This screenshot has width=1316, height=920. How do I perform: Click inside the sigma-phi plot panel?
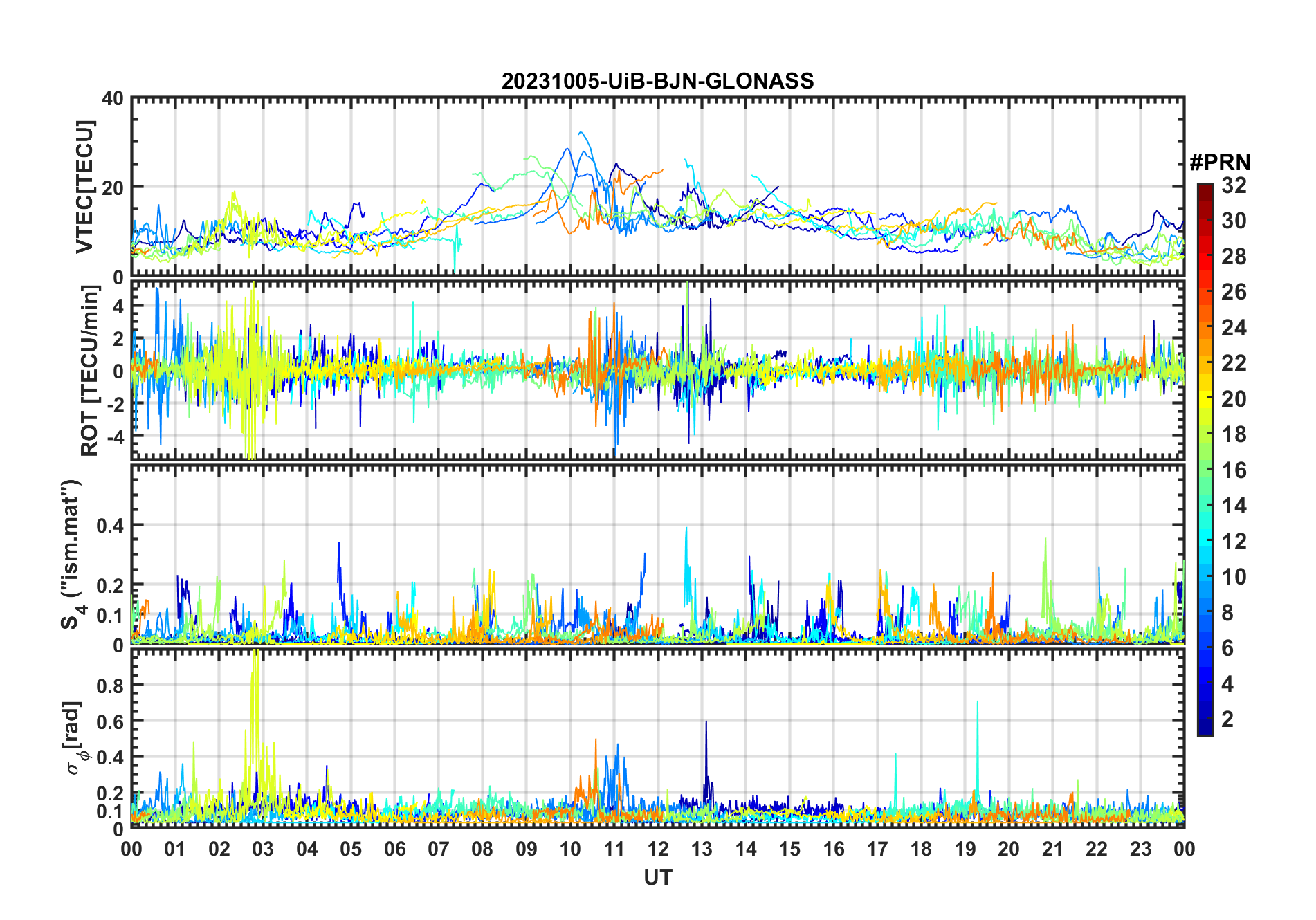[x=657, y=738]
